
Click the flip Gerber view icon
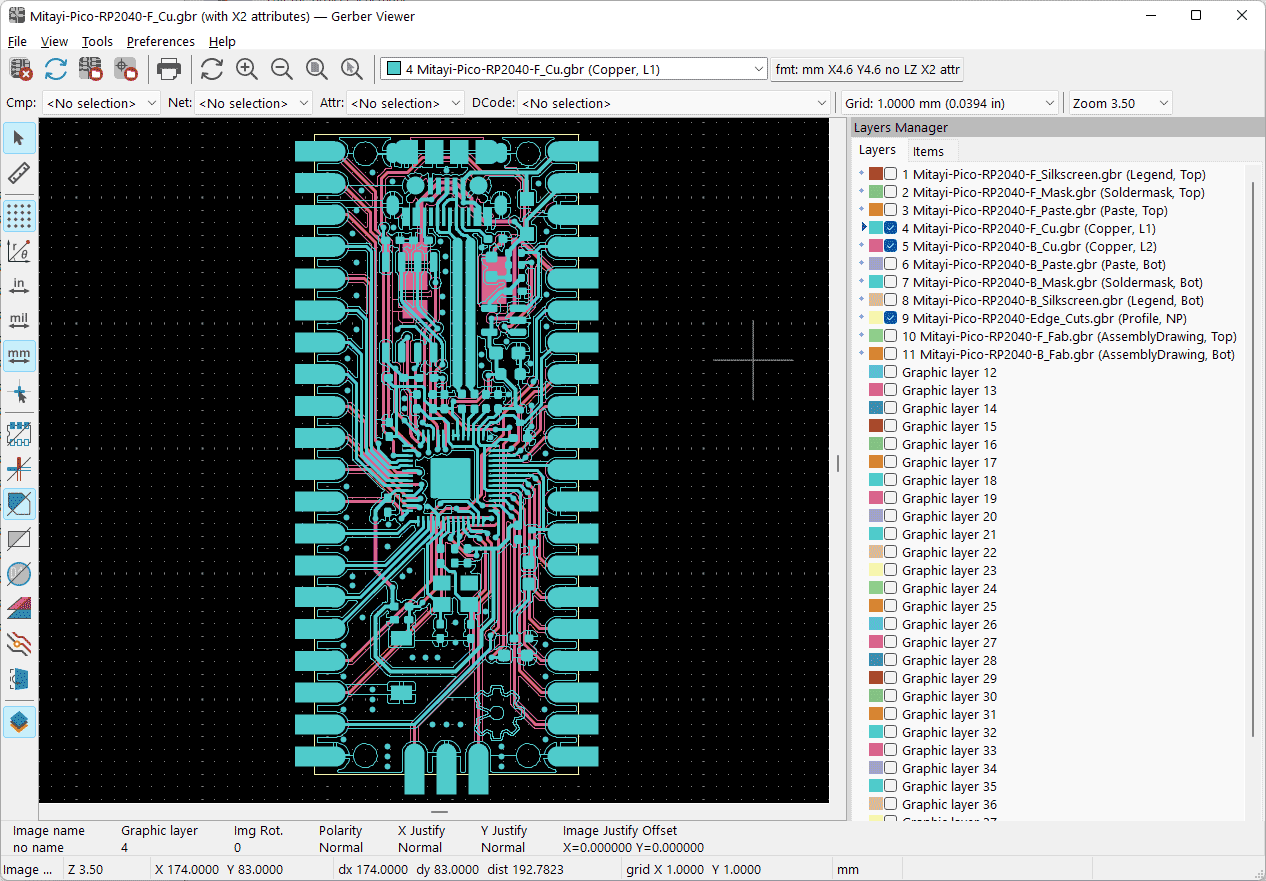[x=19, y=679]
